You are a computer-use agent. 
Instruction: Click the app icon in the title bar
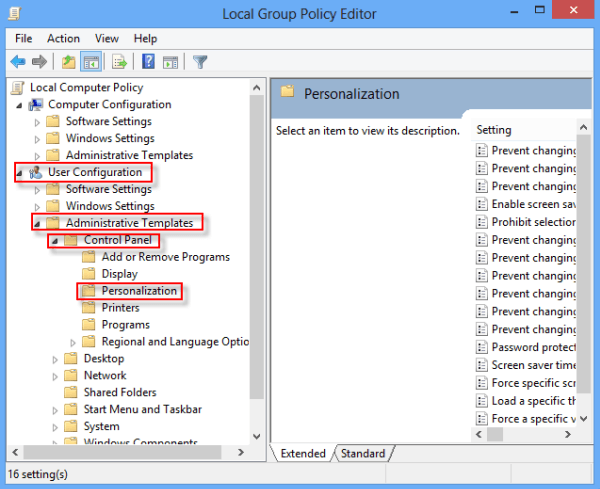point(15,14)
